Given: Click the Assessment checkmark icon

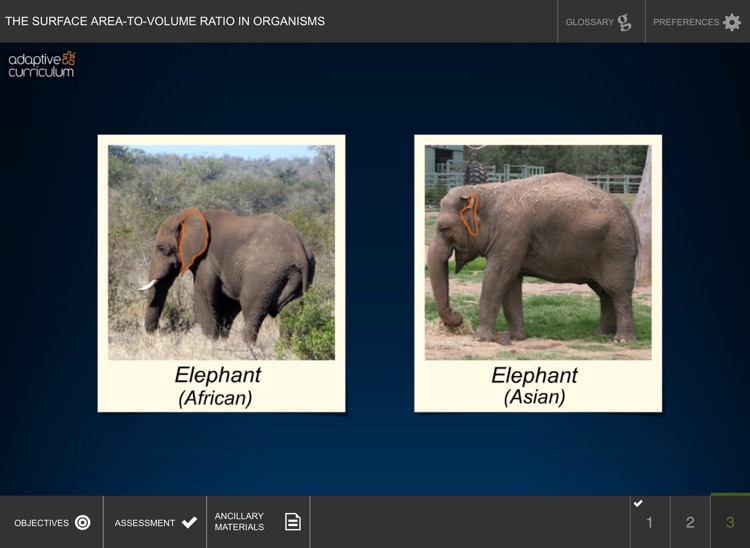Looking at the screenshot, I should [189, 522].
